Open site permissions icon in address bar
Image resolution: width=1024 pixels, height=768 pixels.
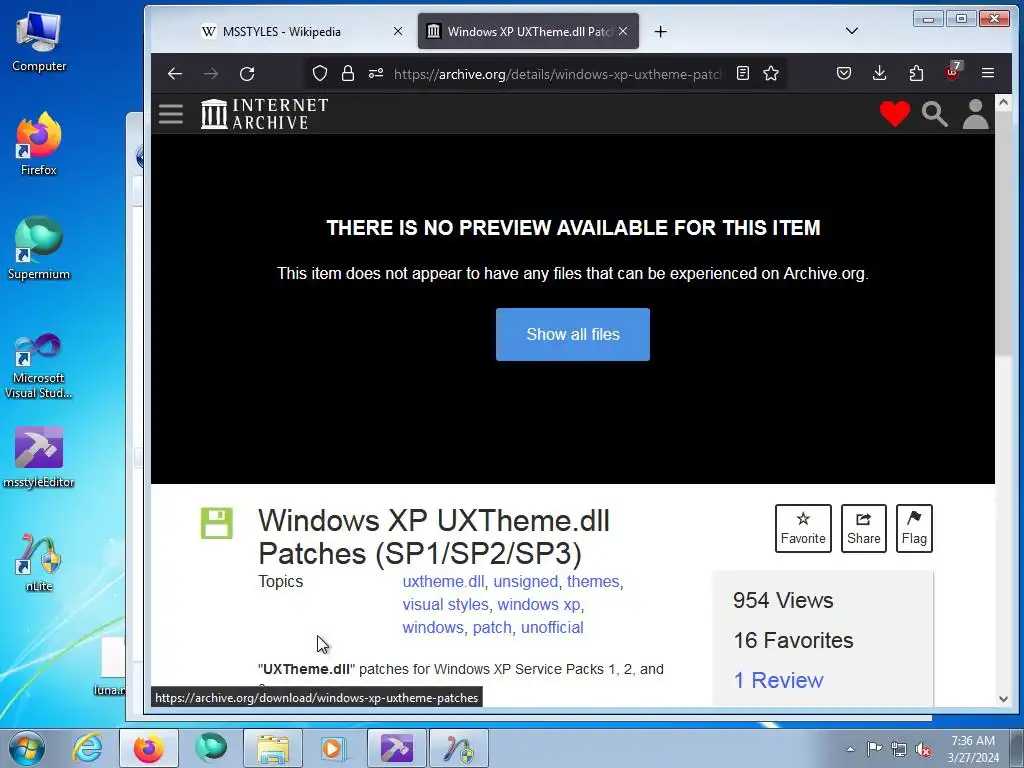pyautogui.click(x=376, y=73)
